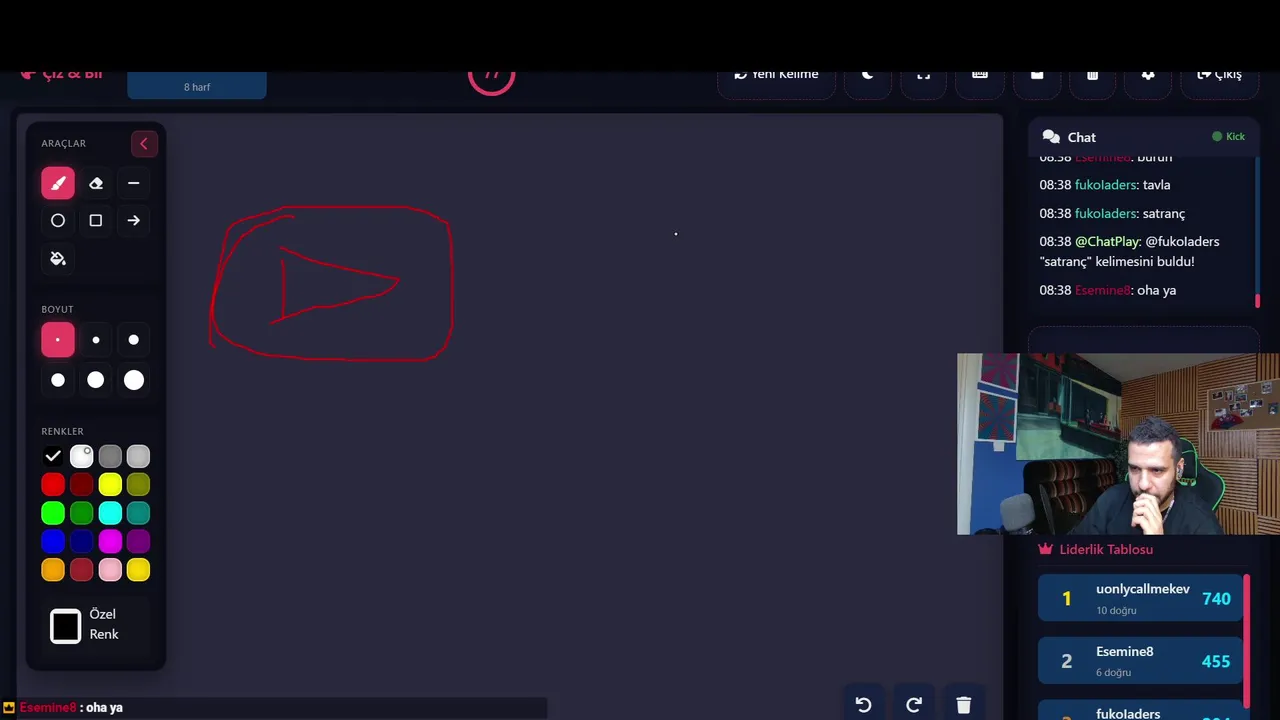Click the @ChatPlay announcement message
1280x720 pixels.
click(x=1129, y=251)
